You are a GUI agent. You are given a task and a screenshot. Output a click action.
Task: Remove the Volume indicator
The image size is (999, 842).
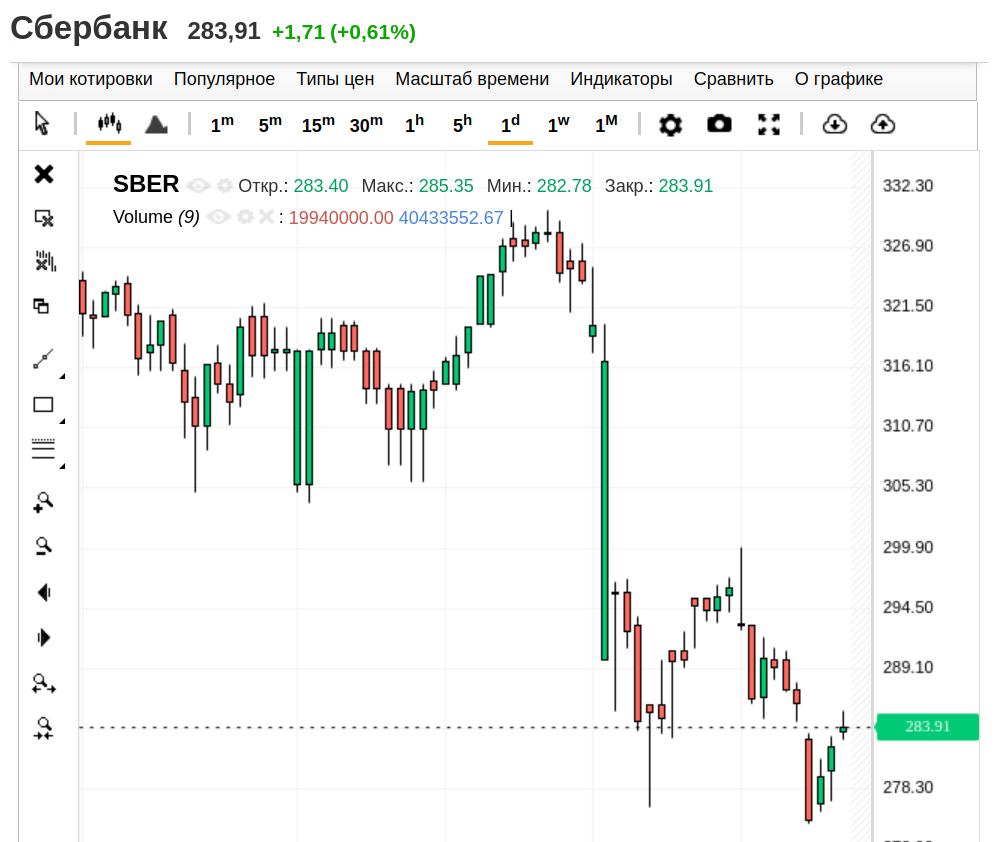point(266,217)
